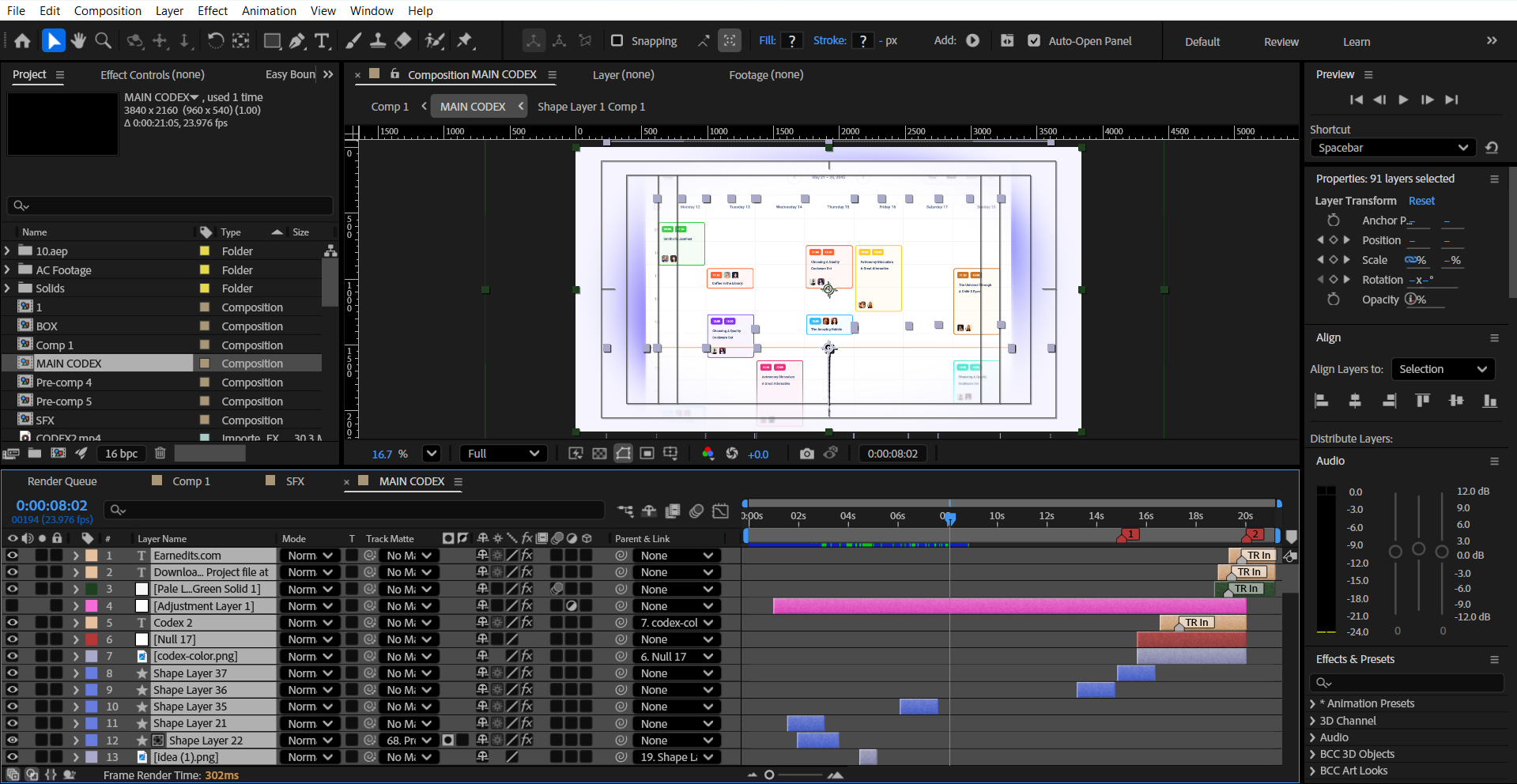The height and width of the screenshot is (784, 1517).
Task: Select the Rectangle shape tool
Action: (x=272, y=40)
